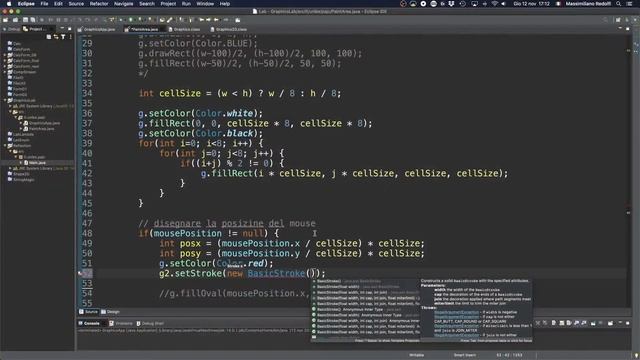Switch to the PaintArea.java editor tab
The width and height of the screenshot is (640, 360).
[144, 29]
